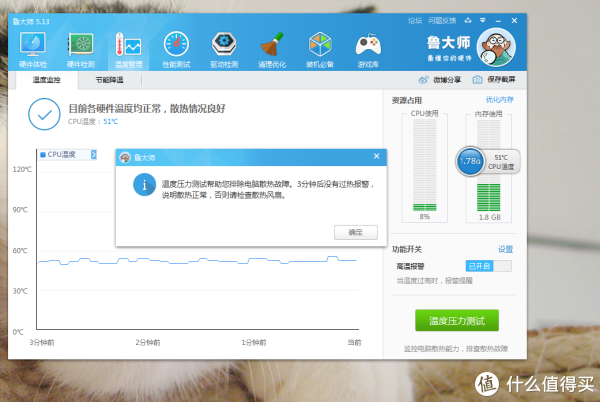The image size is (600, 402).
Task: Start the 温度压力测试 green button
Action: (x=457, y=321)
